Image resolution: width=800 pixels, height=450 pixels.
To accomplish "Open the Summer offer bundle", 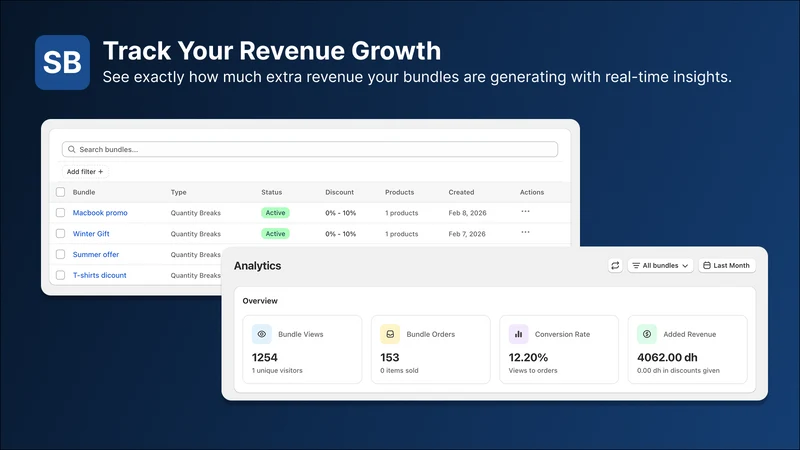I will pos(95,254).
